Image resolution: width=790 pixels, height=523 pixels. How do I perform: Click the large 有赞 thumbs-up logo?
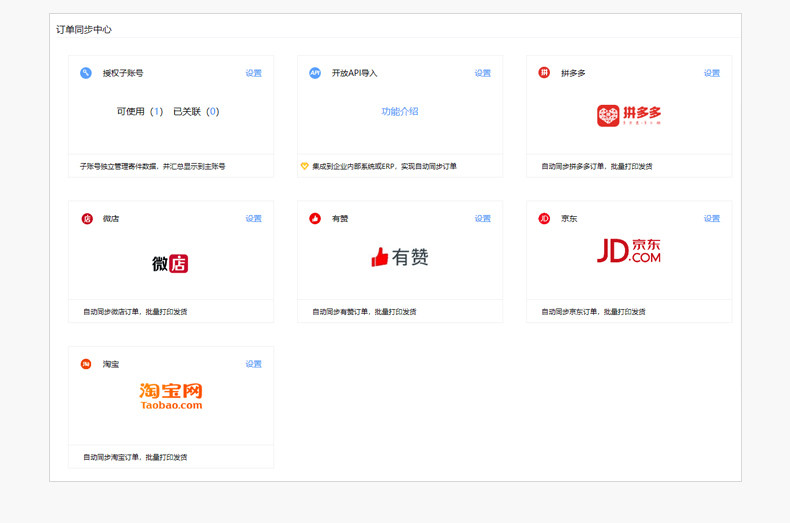tap(400, 257)
